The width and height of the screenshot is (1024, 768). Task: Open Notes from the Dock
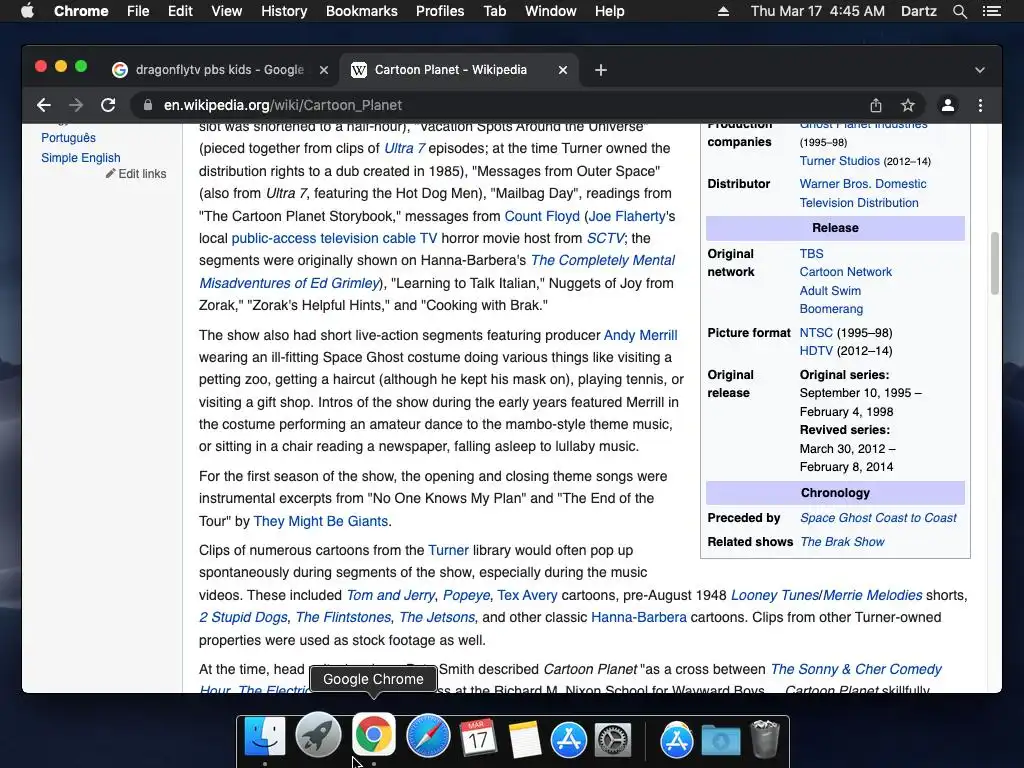coord(524,738)
